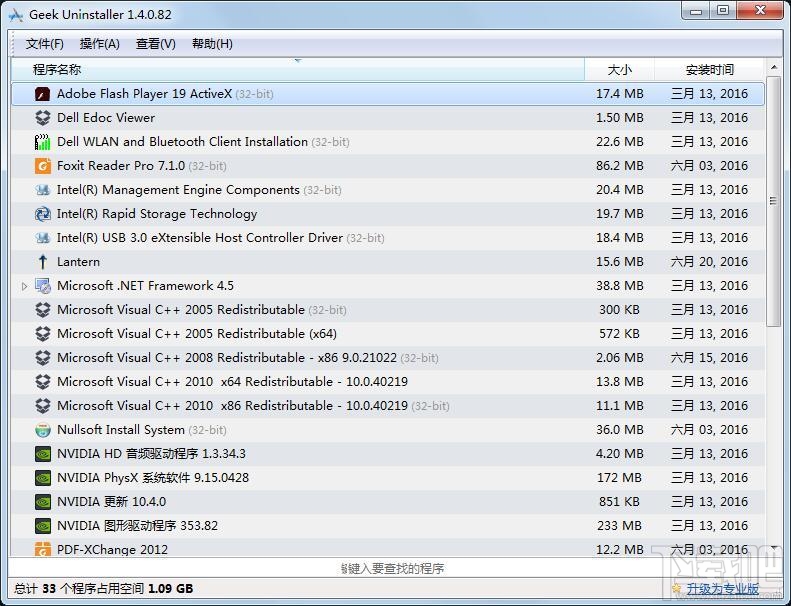Click the Dell Edoc Viewer icon
The width and height of the screenshot is (791, 606).
42,118
